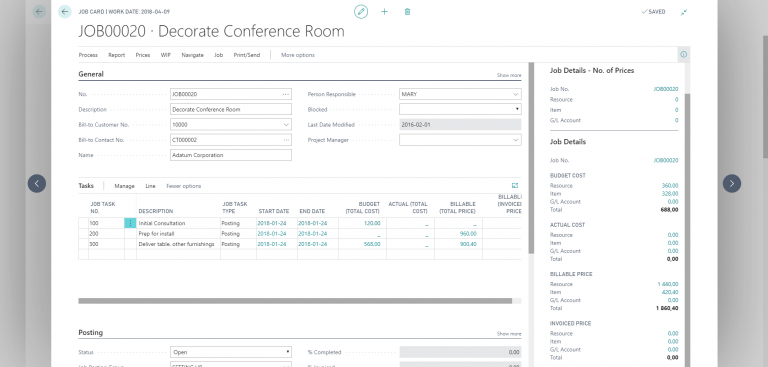The width and height of the screenshot is (768, 367).
Task: Click the ellipsis in the No. field
Action: coord(286,94)
